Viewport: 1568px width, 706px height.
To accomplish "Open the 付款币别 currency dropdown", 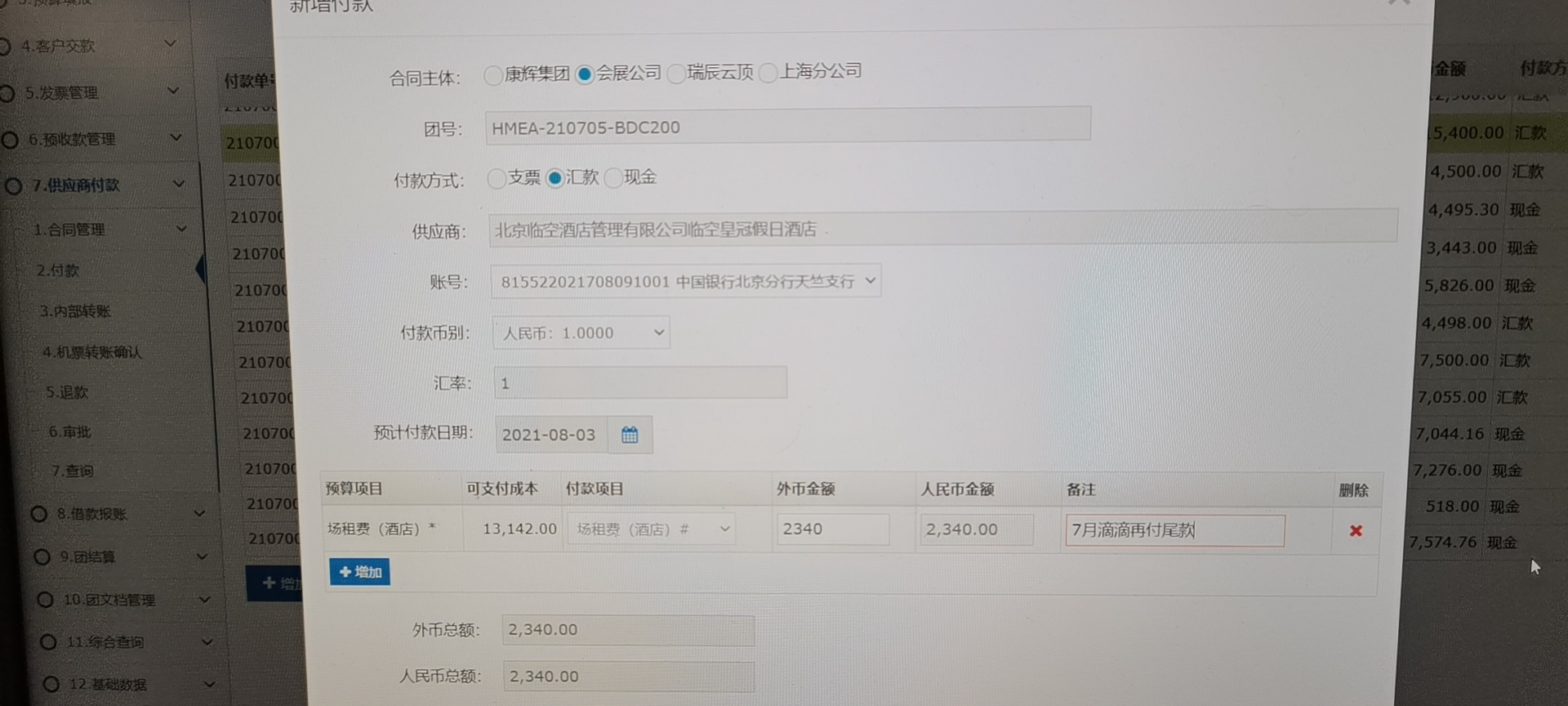I will pyautogui.click(x=581, y=333).
